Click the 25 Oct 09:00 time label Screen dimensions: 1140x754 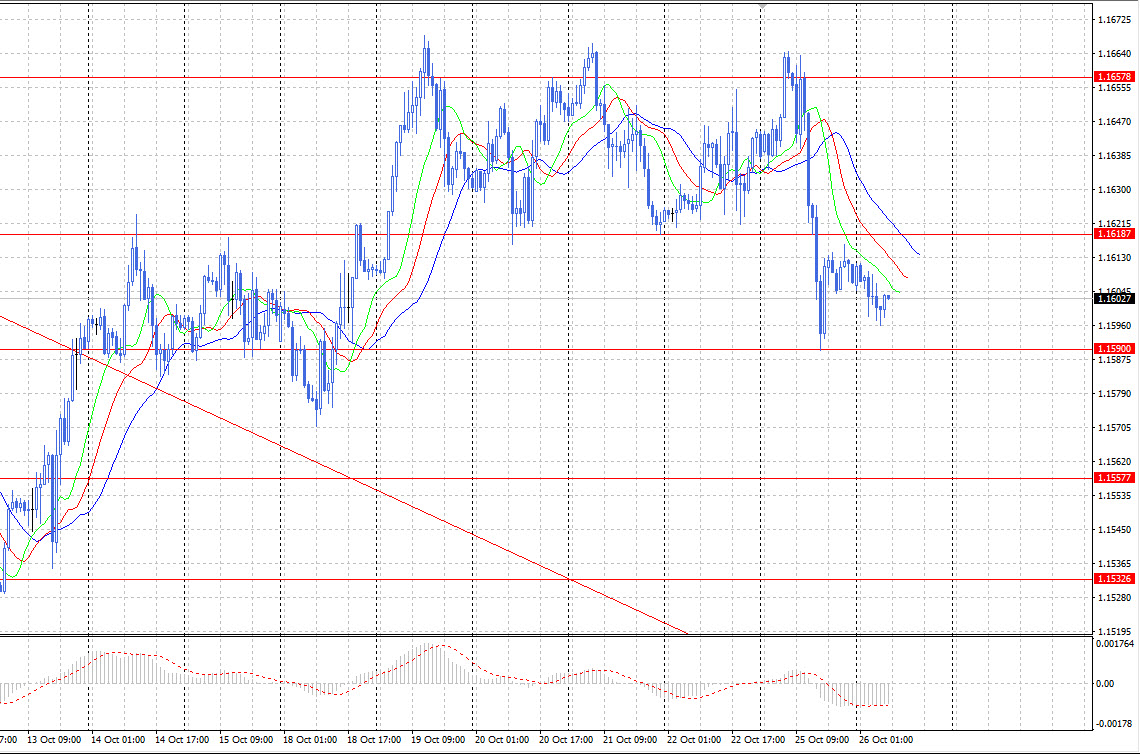click(822, 739)
